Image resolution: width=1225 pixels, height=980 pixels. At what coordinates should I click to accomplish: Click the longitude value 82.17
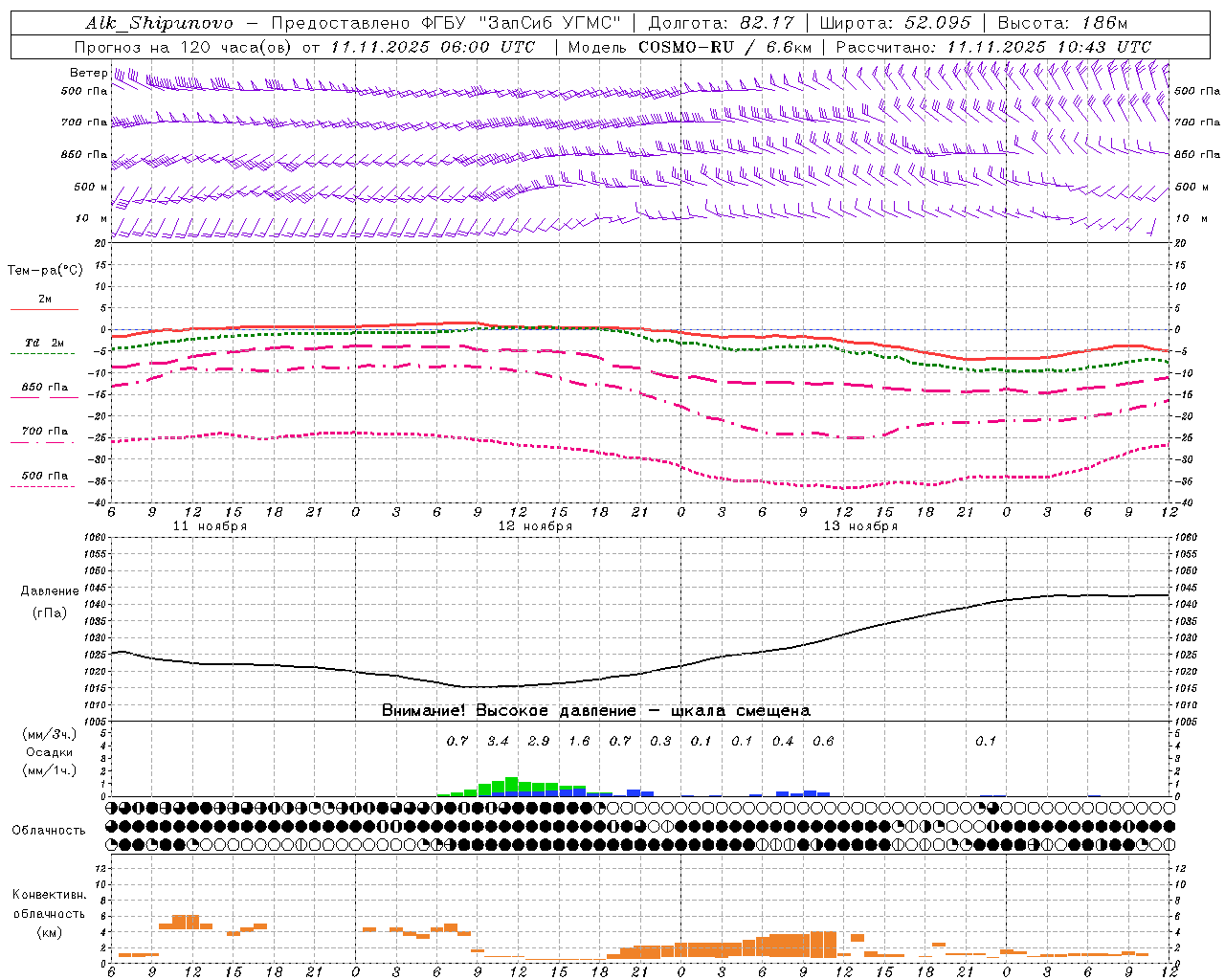click(768, 23)
